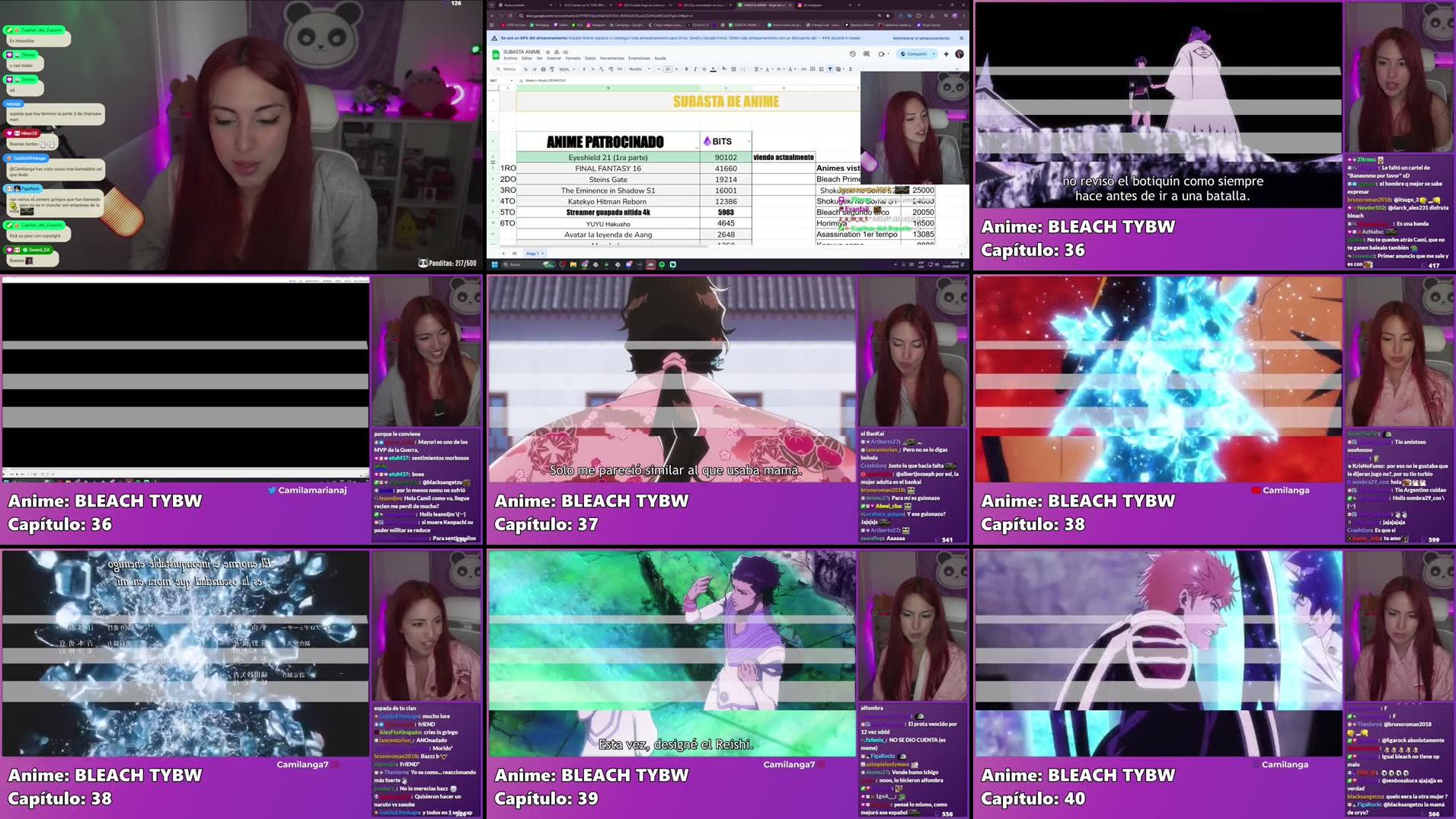This screenshot has width=1456, height=819.
Task: Open the Datos menu
Action: (x=589, y=58)
